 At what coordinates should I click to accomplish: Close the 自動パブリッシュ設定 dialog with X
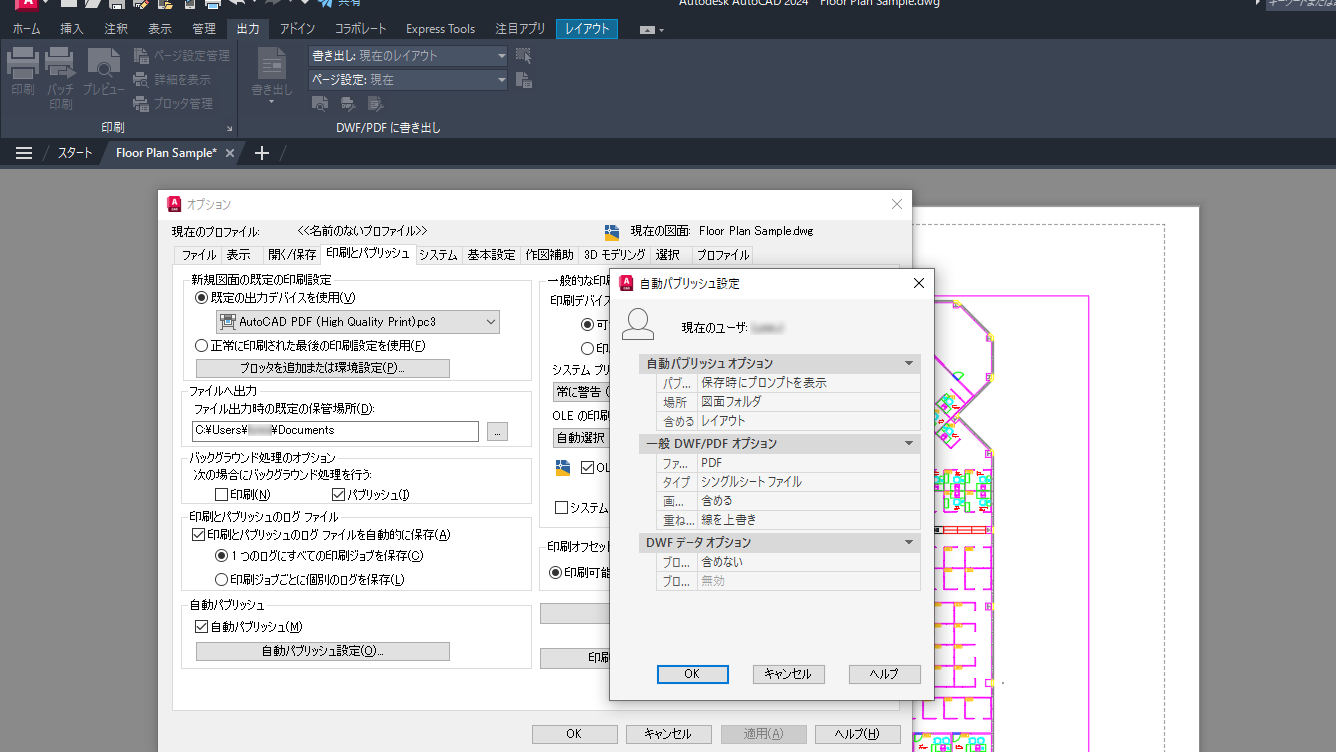919,283
